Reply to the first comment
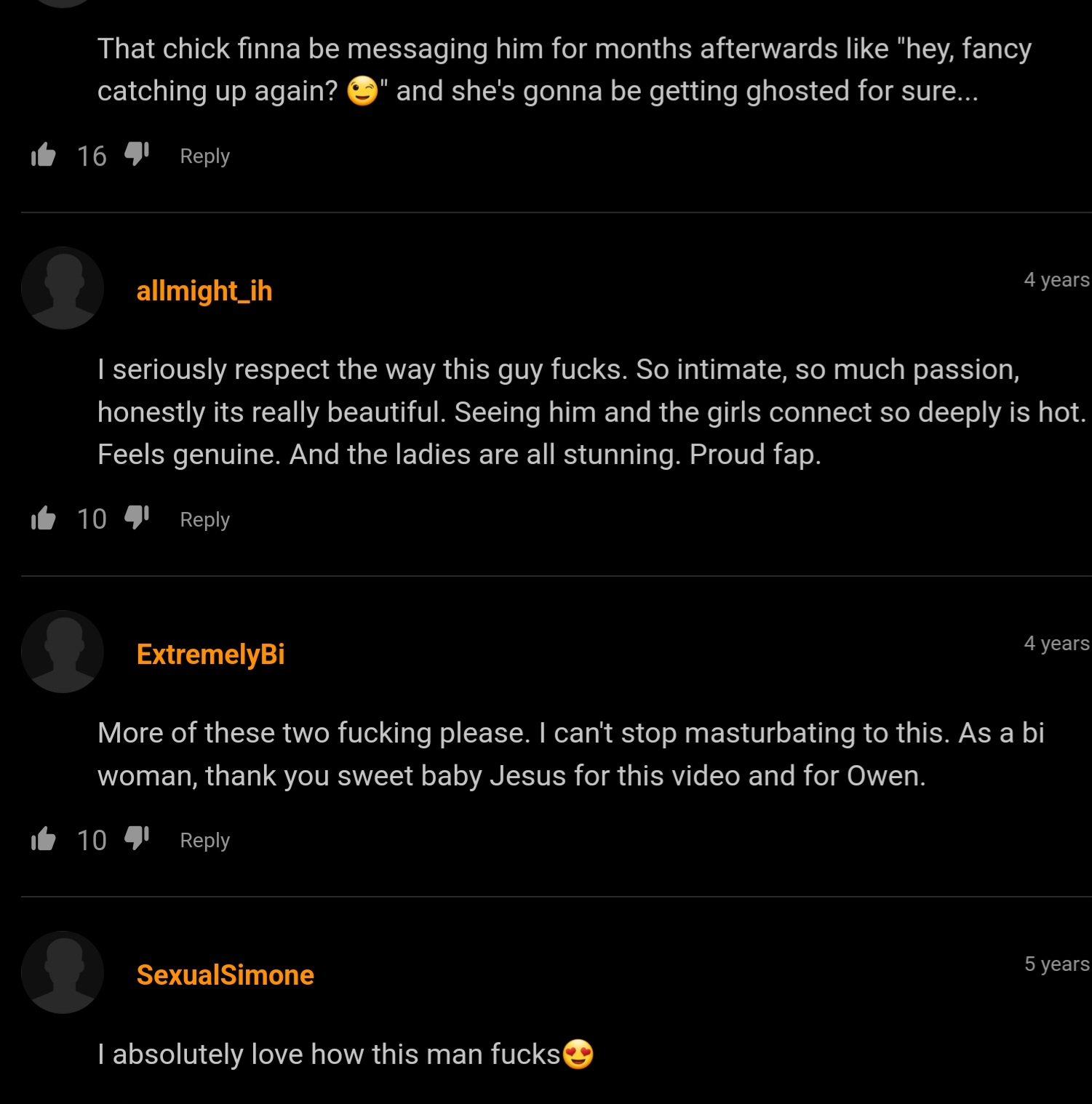The height and width of the screenshot is (1104, 1092). [204, 155]
